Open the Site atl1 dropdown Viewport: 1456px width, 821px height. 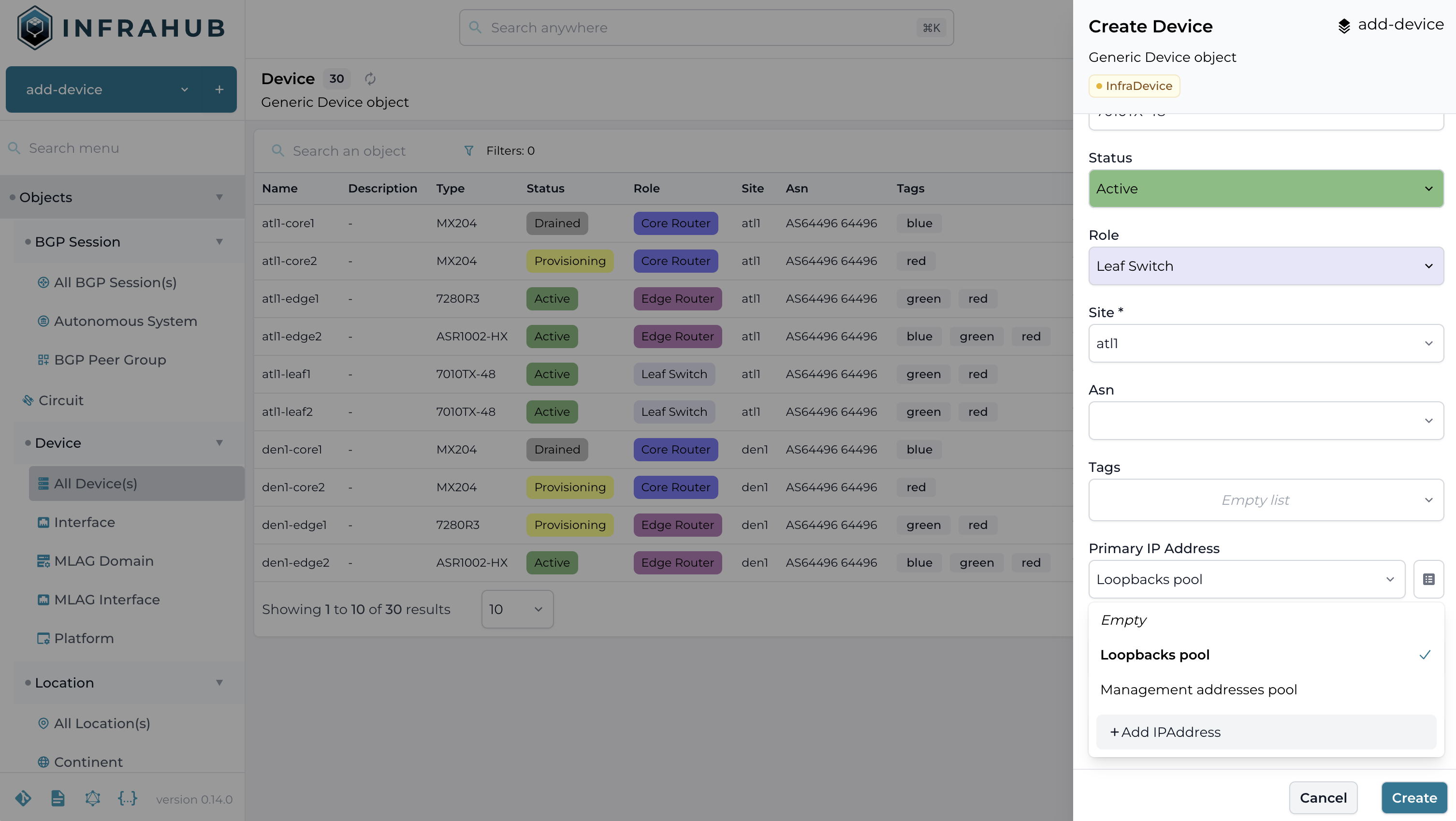[x=1266, y=343]
